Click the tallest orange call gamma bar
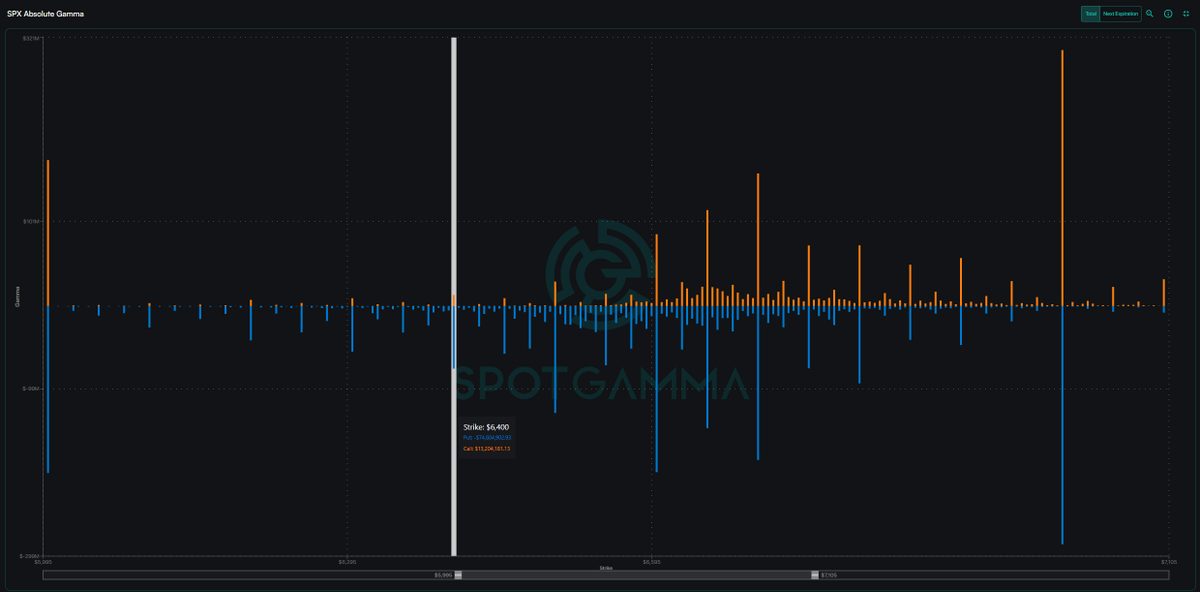This screenshot has height=592, width=1200. pos(1062,178)
